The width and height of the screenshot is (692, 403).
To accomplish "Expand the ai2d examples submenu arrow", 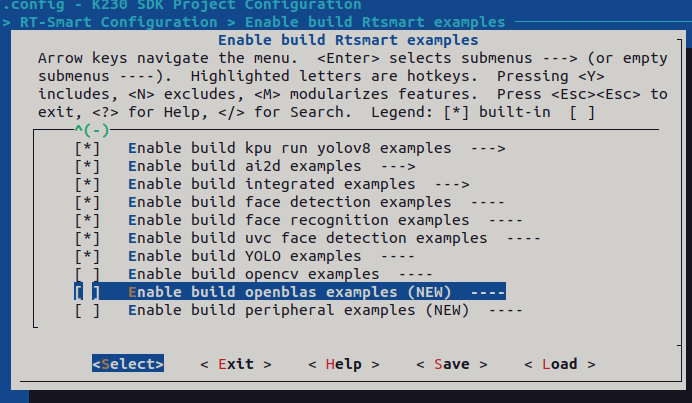I will click(x=397, y=166).
